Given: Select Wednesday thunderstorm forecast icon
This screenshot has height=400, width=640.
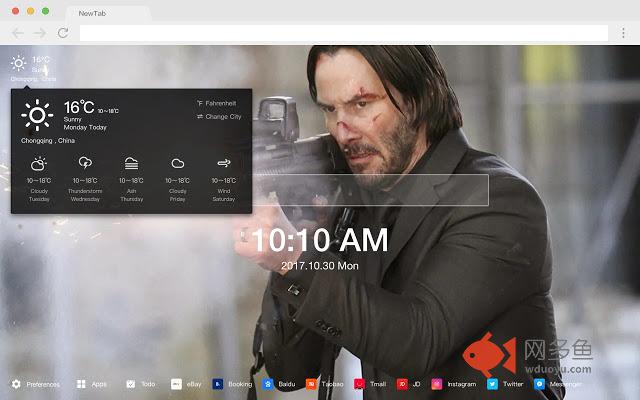Looking at the screenshot, I should [x=85, y=162].
